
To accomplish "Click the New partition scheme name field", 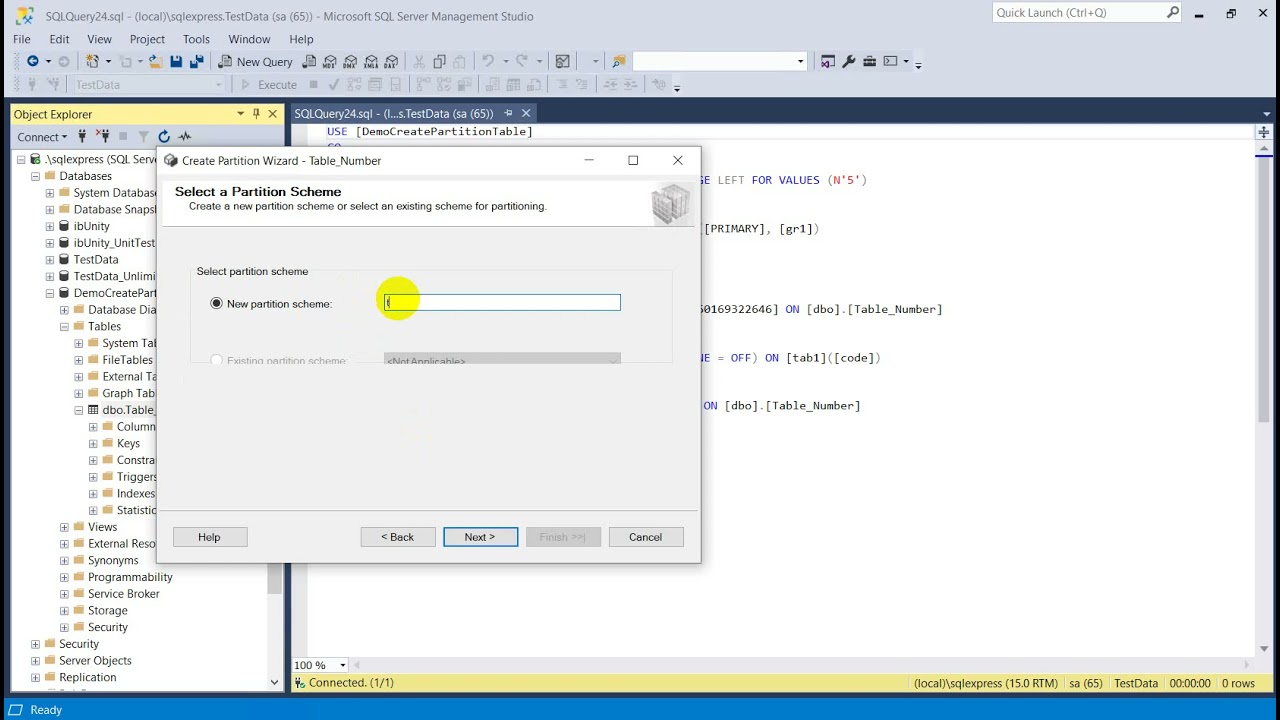I will pos(502,302).
